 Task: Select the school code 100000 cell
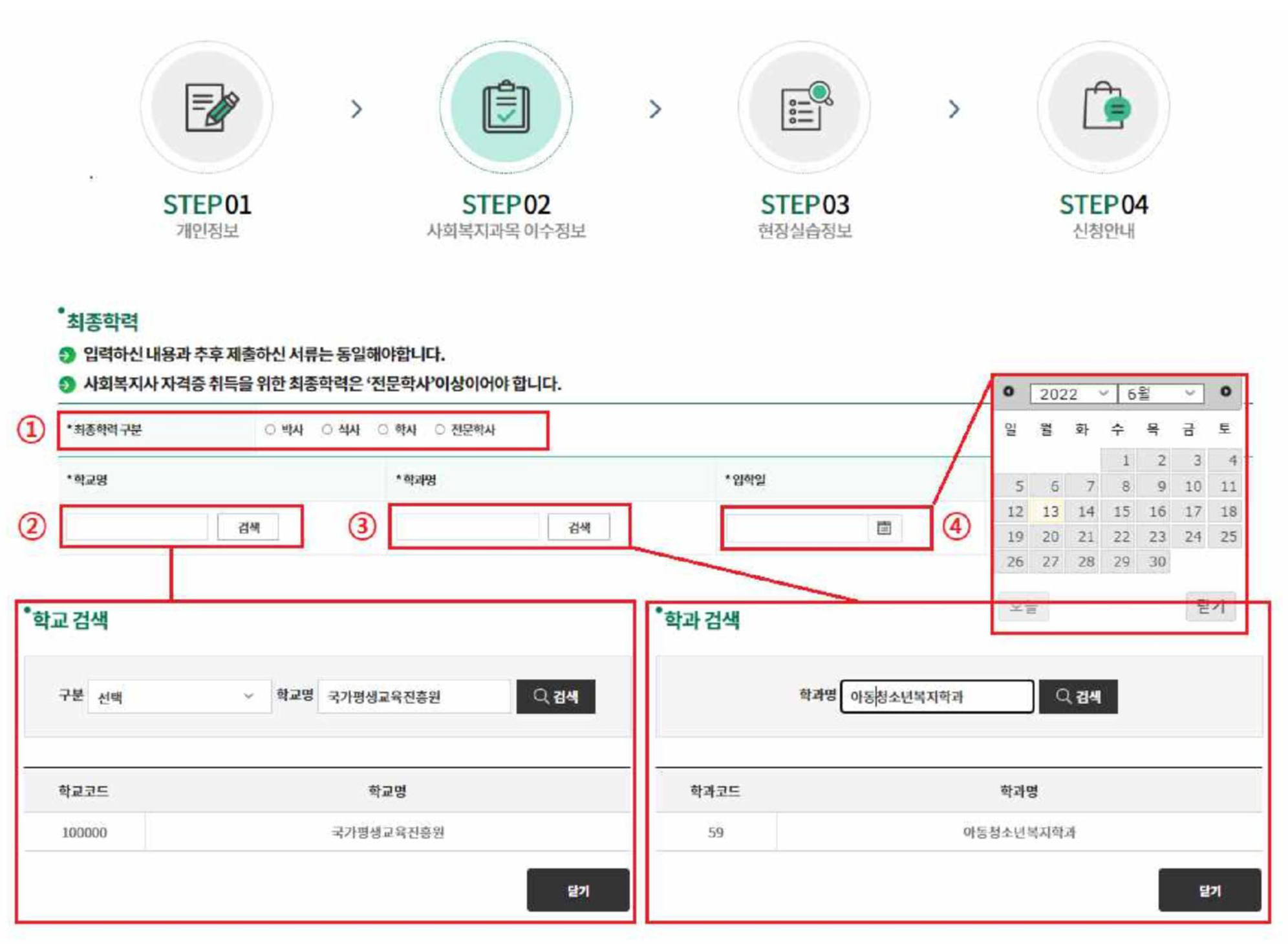pos(84,832)
